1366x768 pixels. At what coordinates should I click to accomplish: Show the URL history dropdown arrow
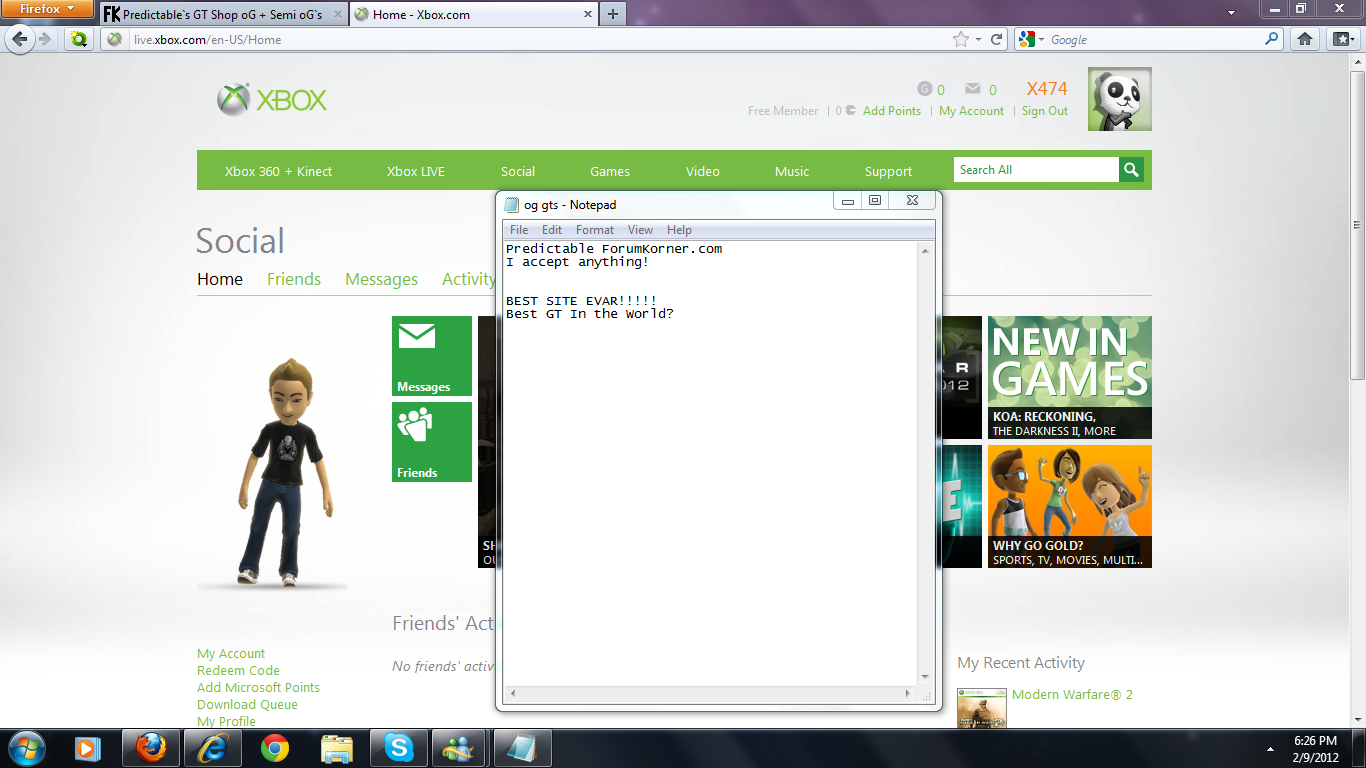[979, 39]
